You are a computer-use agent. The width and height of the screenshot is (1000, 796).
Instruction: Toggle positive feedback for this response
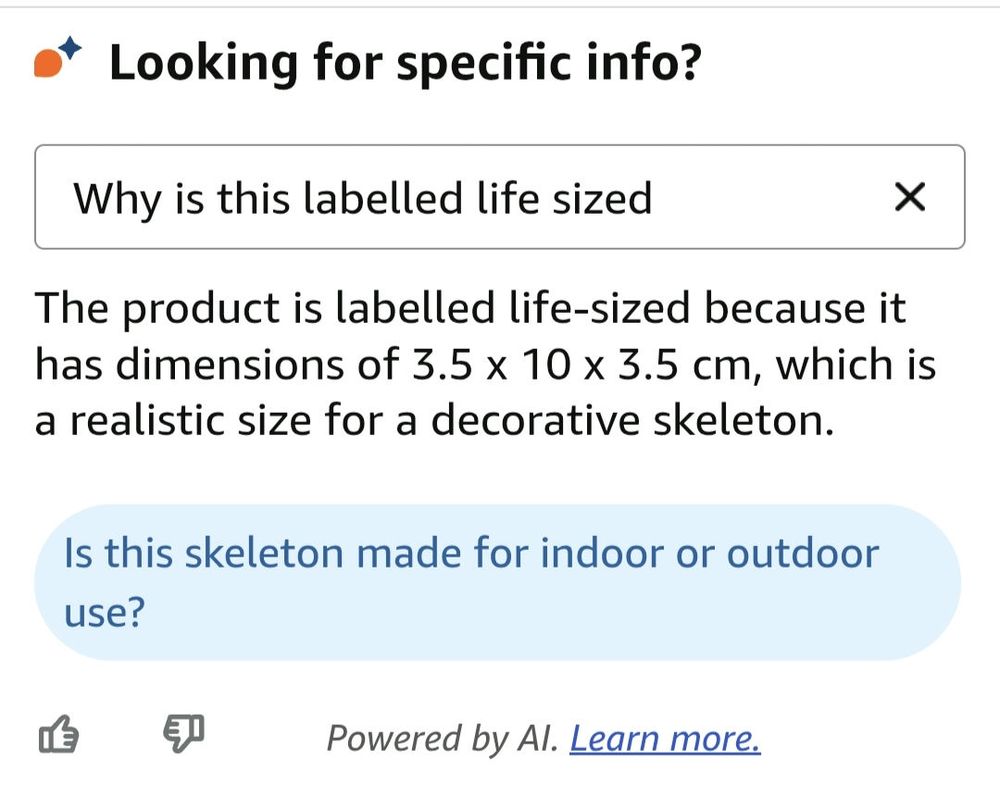[60, 735]
